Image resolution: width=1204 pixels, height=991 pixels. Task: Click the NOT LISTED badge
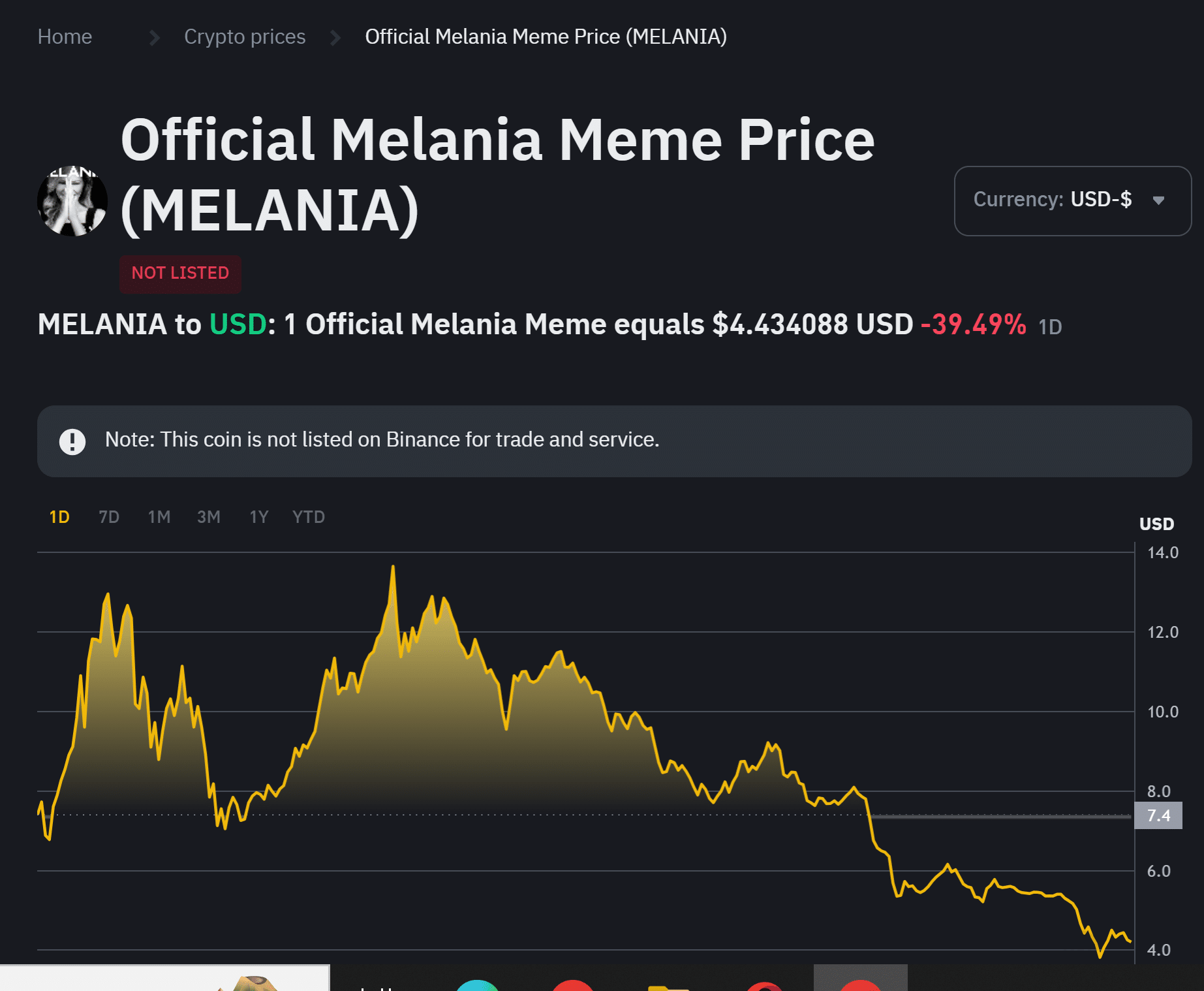(x=180, y=274)
